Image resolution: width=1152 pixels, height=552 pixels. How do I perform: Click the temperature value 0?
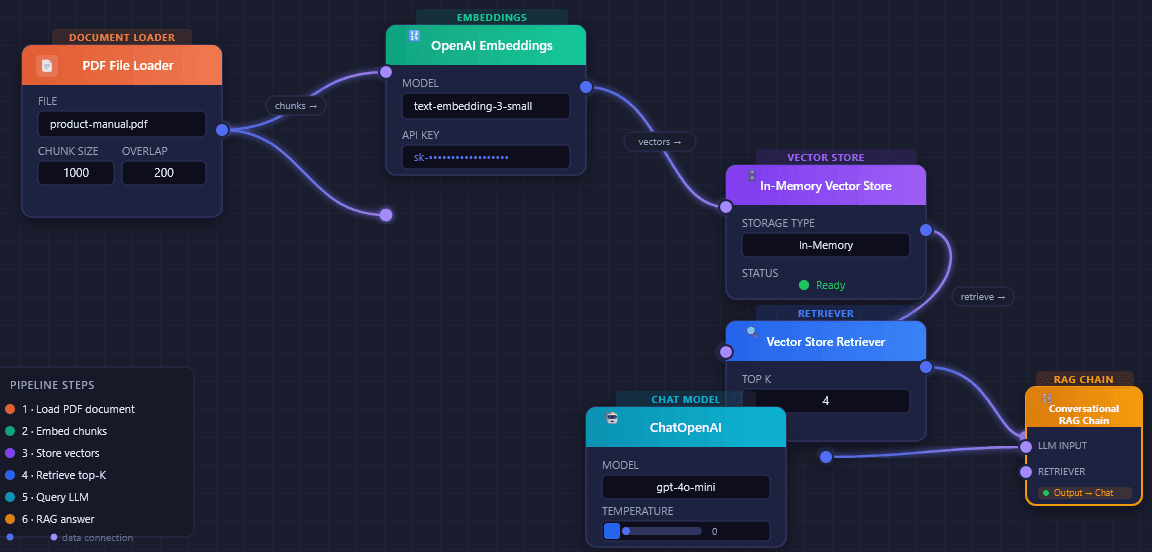tap(714, 531)
